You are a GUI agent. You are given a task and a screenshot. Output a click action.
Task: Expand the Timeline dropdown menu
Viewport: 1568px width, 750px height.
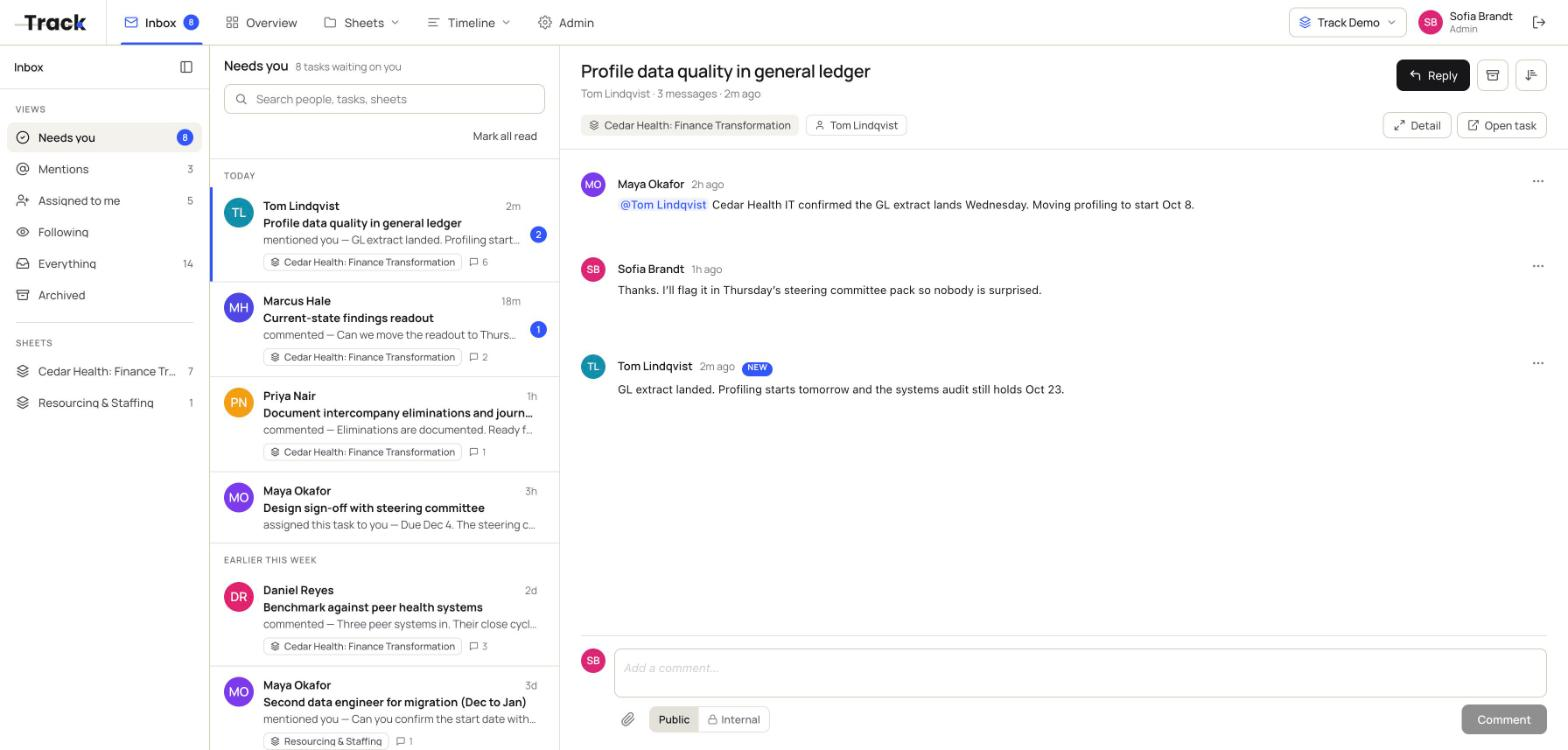click(x=469, y=22)
